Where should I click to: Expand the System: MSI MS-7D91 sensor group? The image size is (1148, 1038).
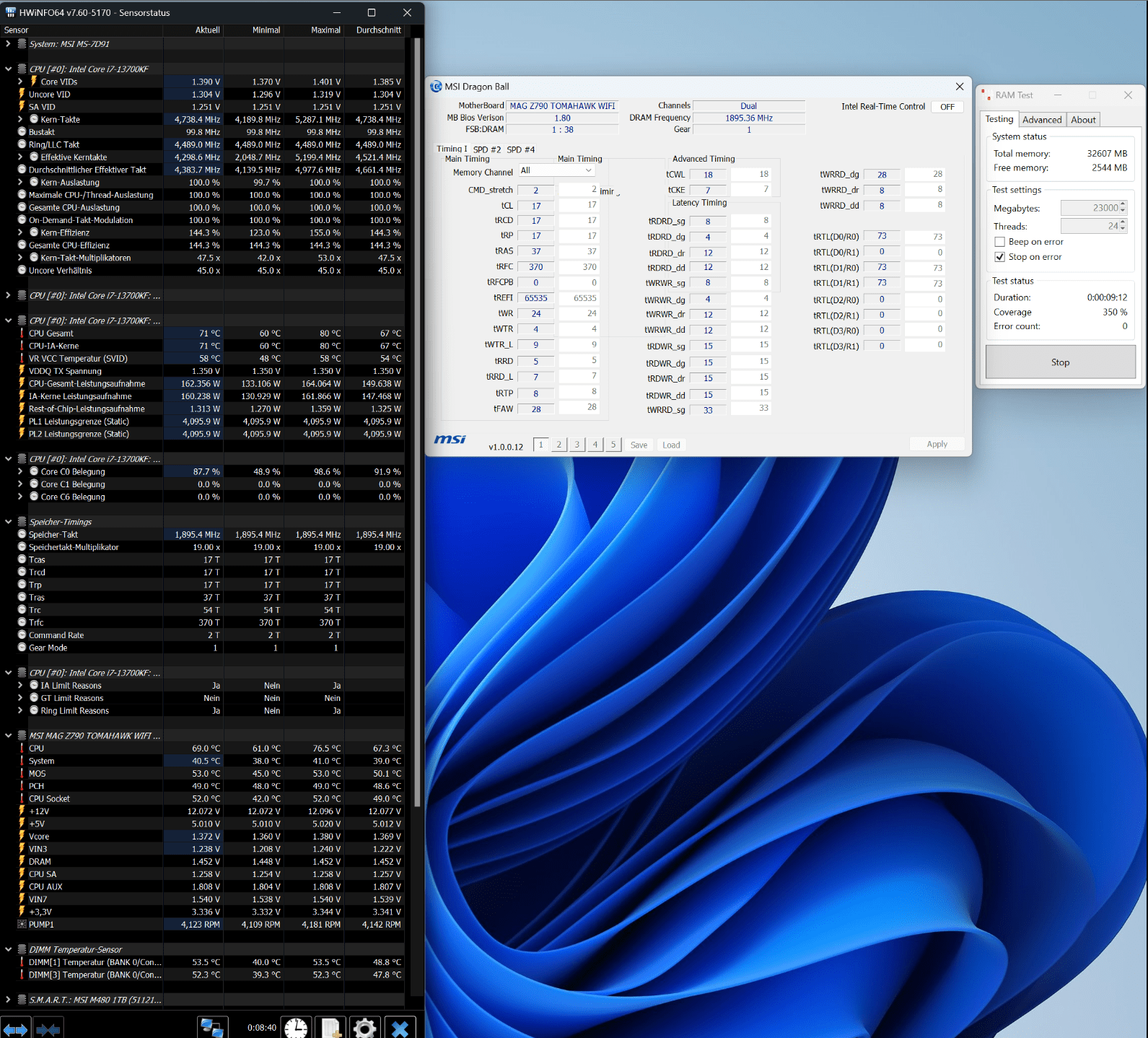click(8, 44)
